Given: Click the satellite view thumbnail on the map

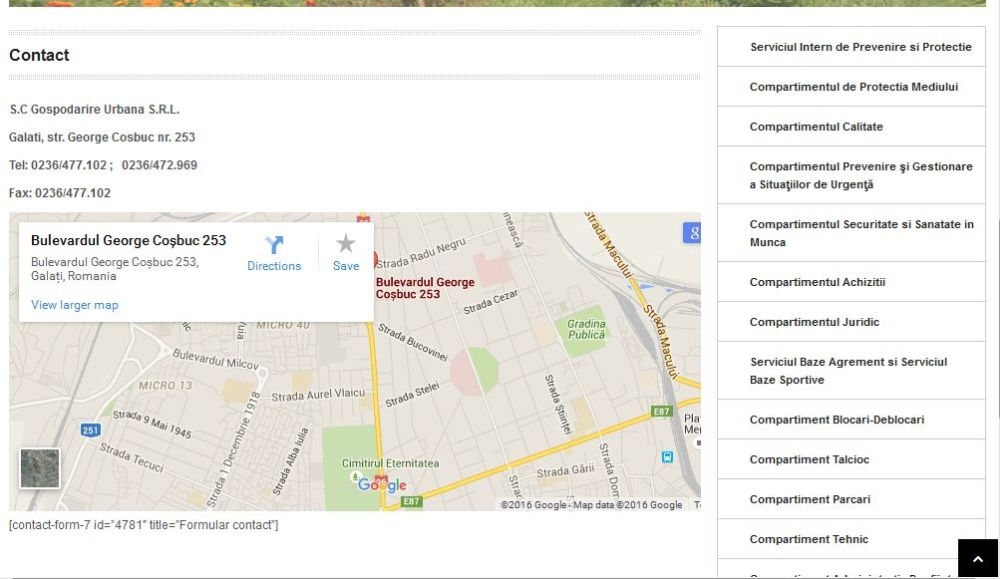Looking at the screenshot, I should coord(38,467).
